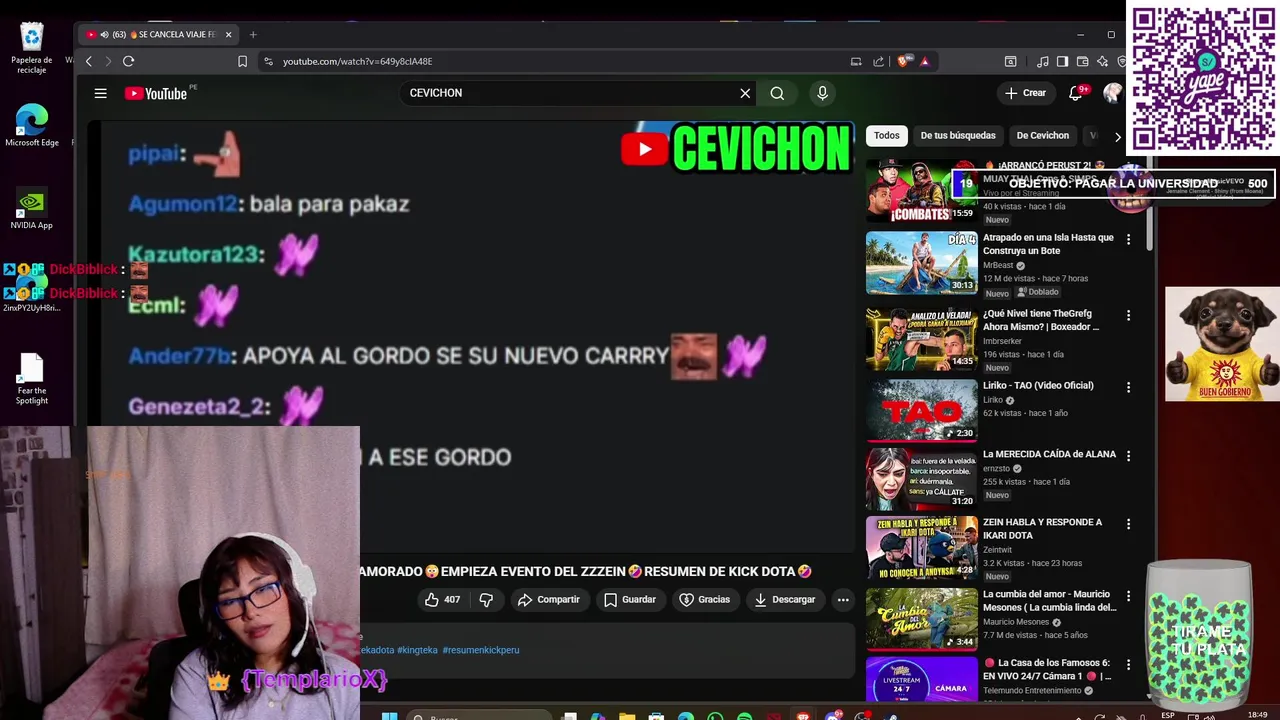This screenshot has width=1280, height=720.
Task: Open the tab search icon in the Brave toolbar
Action: coord(1011,61)
